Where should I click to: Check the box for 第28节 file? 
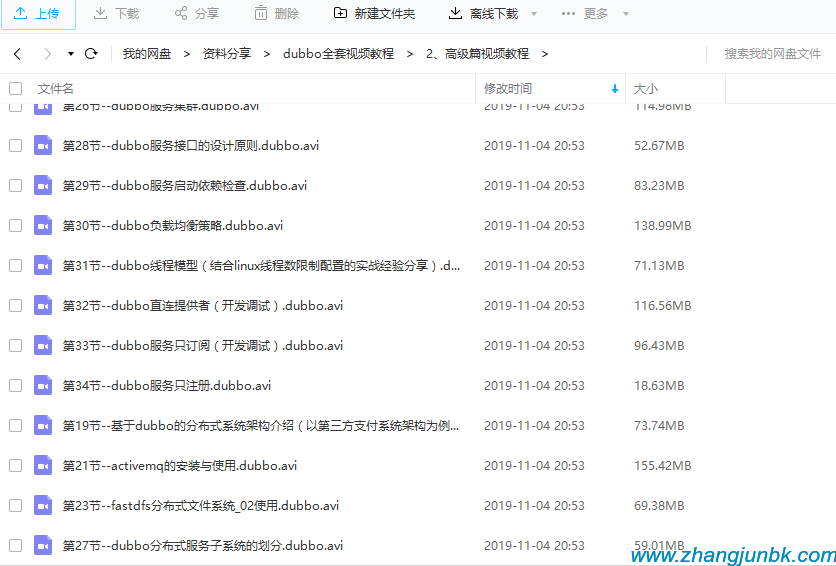(15, 145)
